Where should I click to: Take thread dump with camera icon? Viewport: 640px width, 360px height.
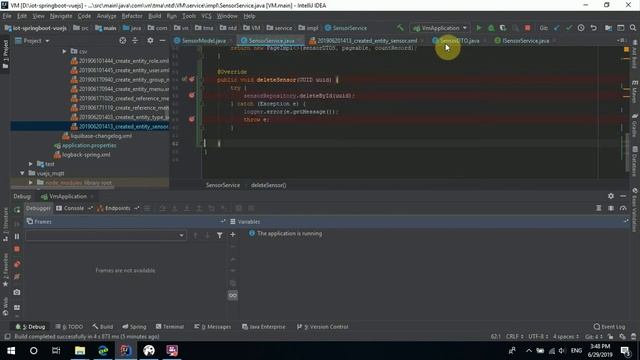[x=17, y=292]
